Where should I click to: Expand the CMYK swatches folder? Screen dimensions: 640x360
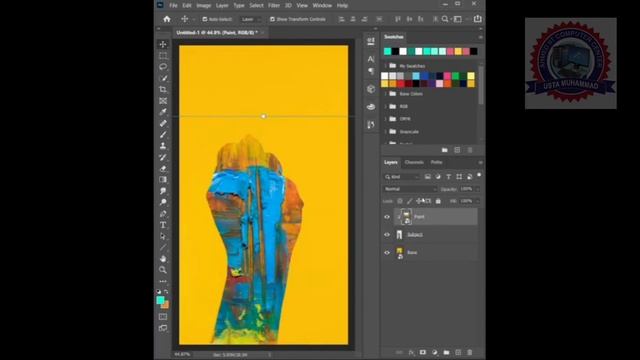coord(385,119)
